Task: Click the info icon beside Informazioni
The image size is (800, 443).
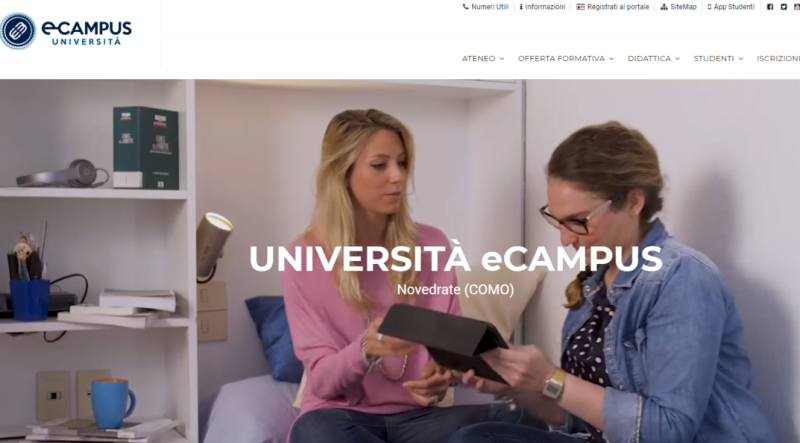Action: [x=521, y=7]
